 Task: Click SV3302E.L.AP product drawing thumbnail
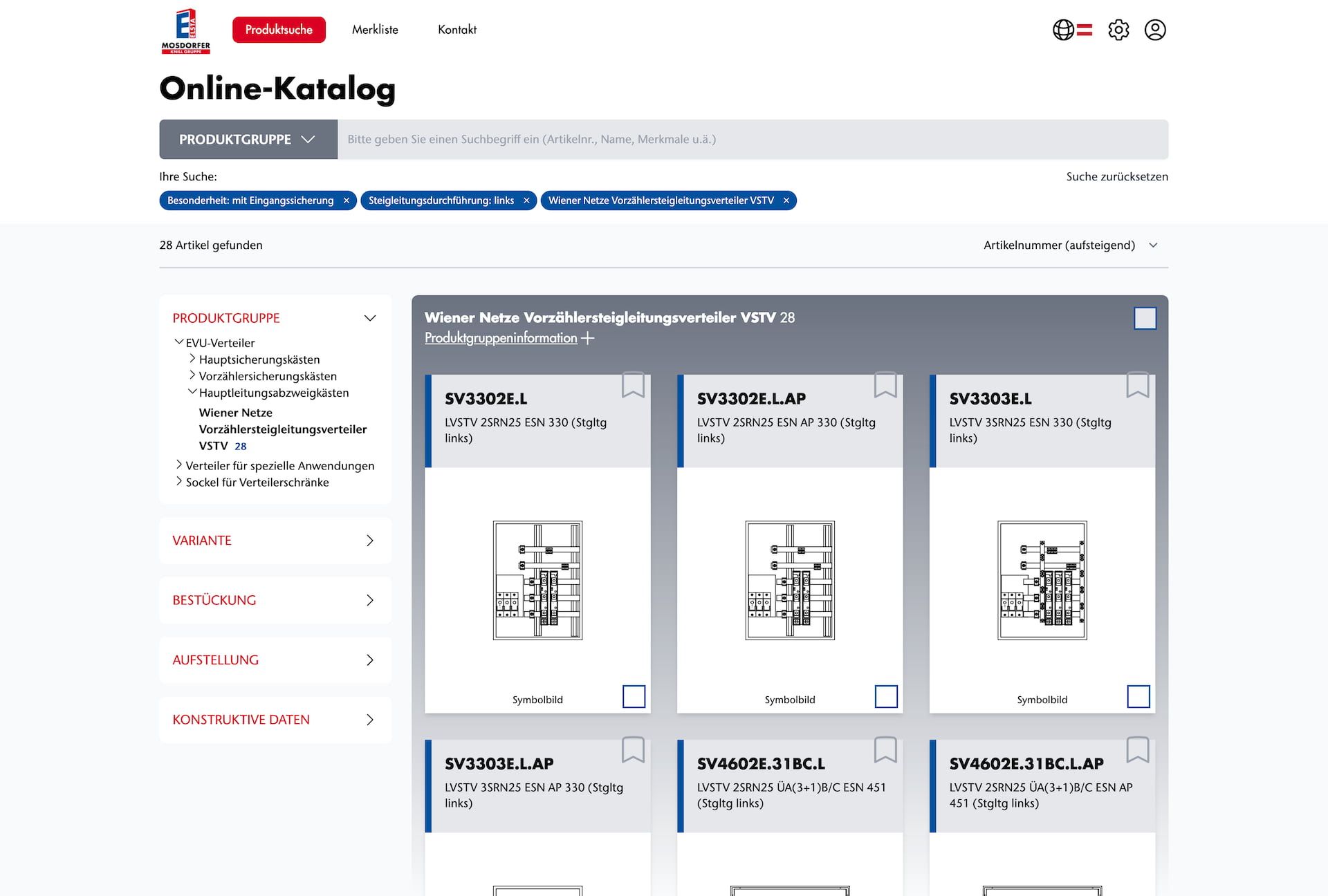[x=790, y=581]
